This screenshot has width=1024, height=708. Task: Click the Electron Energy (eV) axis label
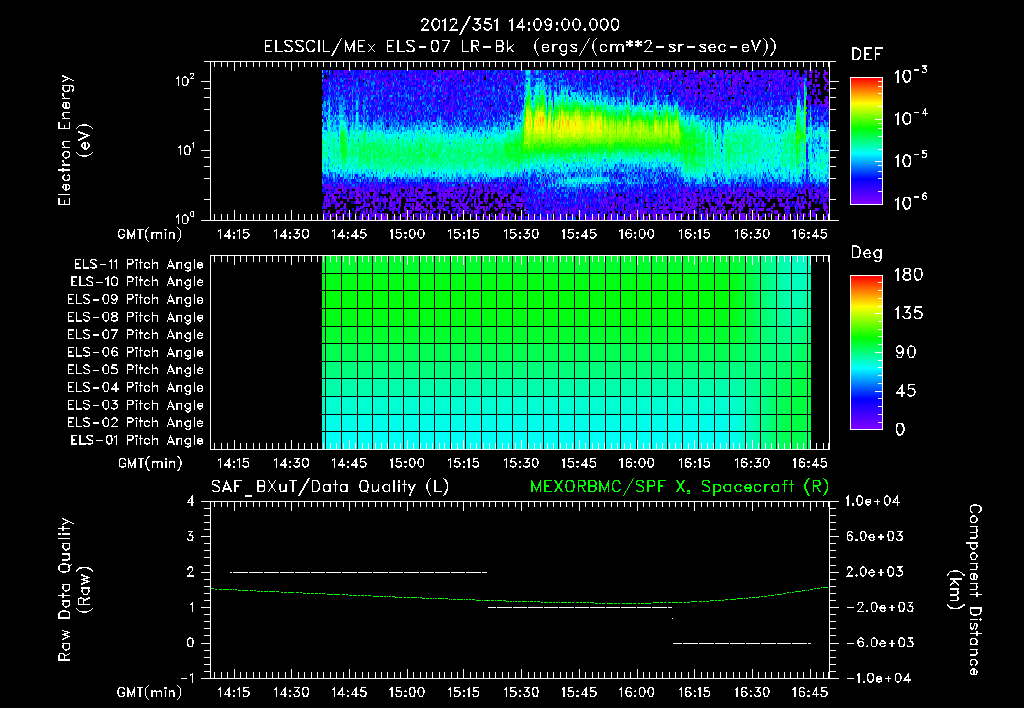pyautogui.click(x=74, y=140)
